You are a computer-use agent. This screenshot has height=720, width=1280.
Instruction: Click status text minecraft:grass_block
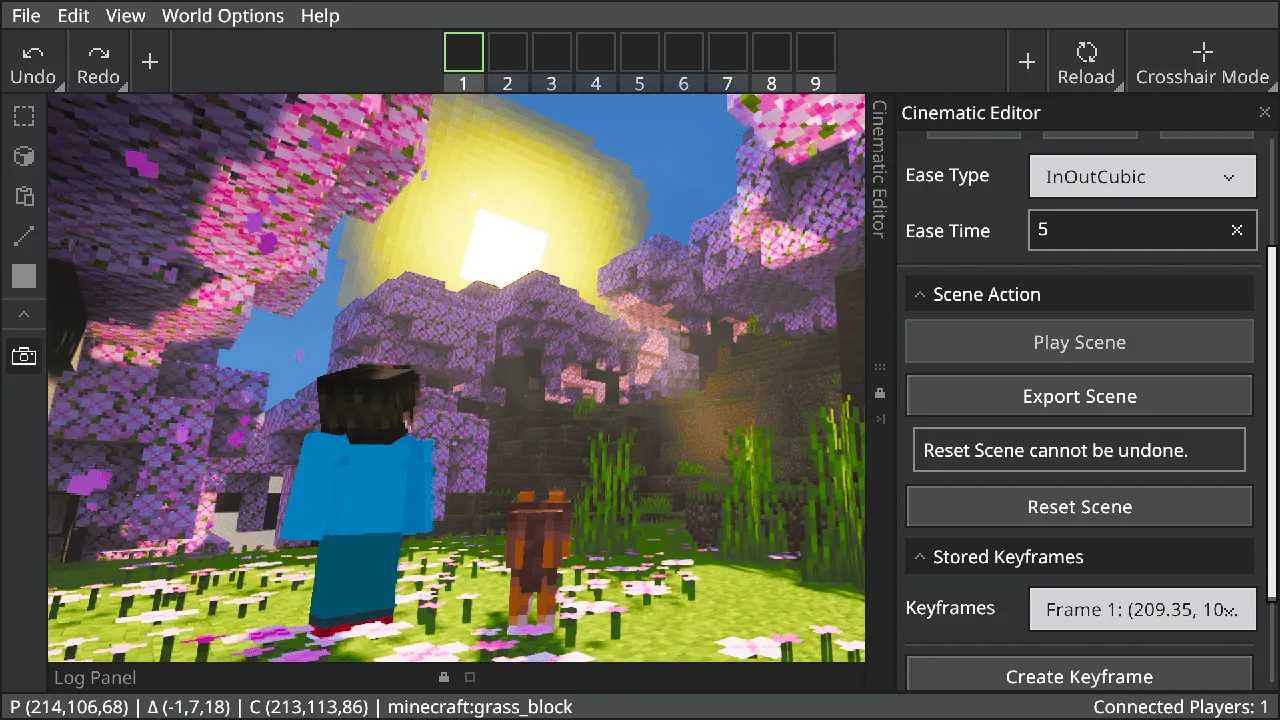480,707
